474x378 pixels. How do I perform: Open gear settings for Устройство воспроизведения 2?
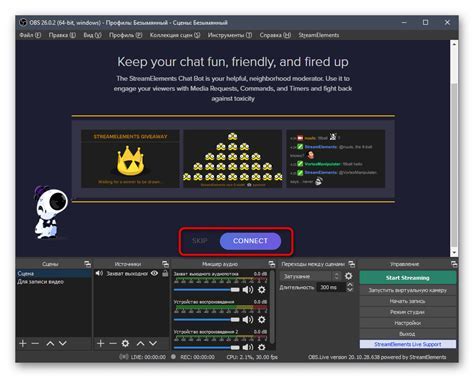pos(262,347)
